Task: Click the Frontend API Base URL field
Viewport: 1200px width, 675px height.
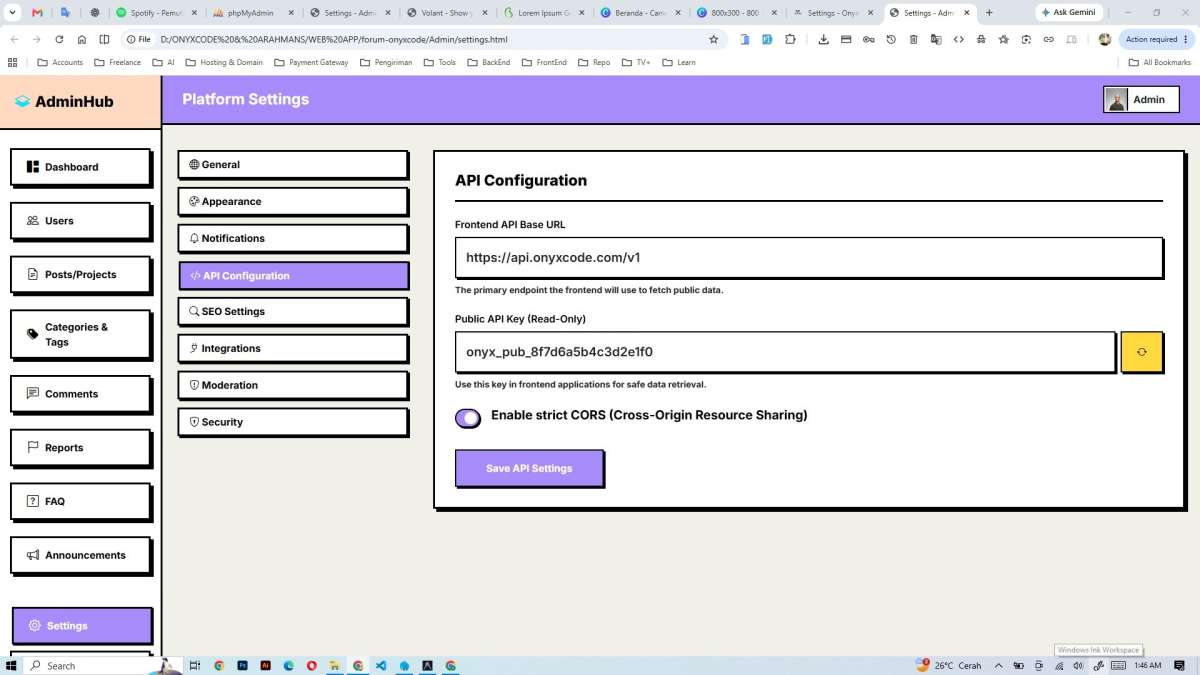Action: click(x=808, y=257)
